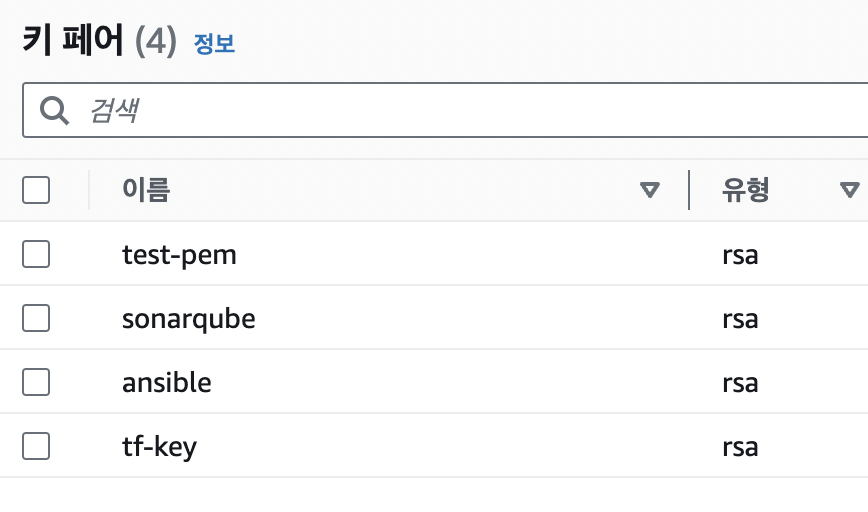Focus the 검색 key pair search field
The width and height of the screenshot is (868, 512).
click(x=450, y=110)
